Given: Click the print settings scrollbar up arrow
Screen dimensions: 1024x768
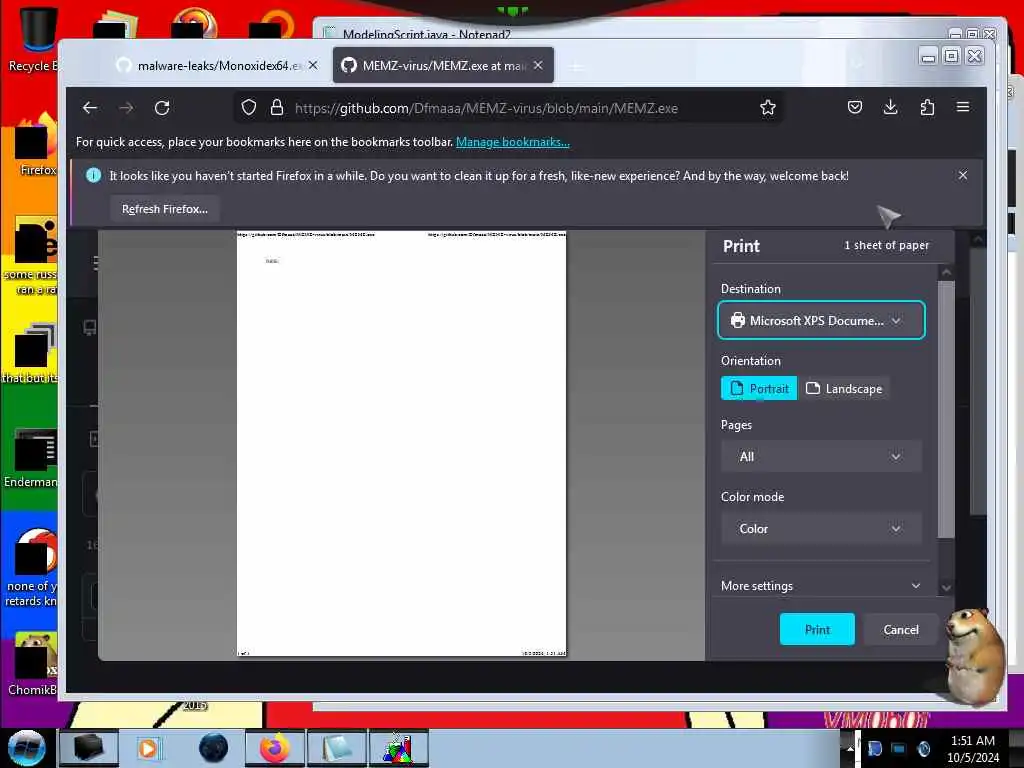Looking at the screenshot, I should tap(946, 272).
